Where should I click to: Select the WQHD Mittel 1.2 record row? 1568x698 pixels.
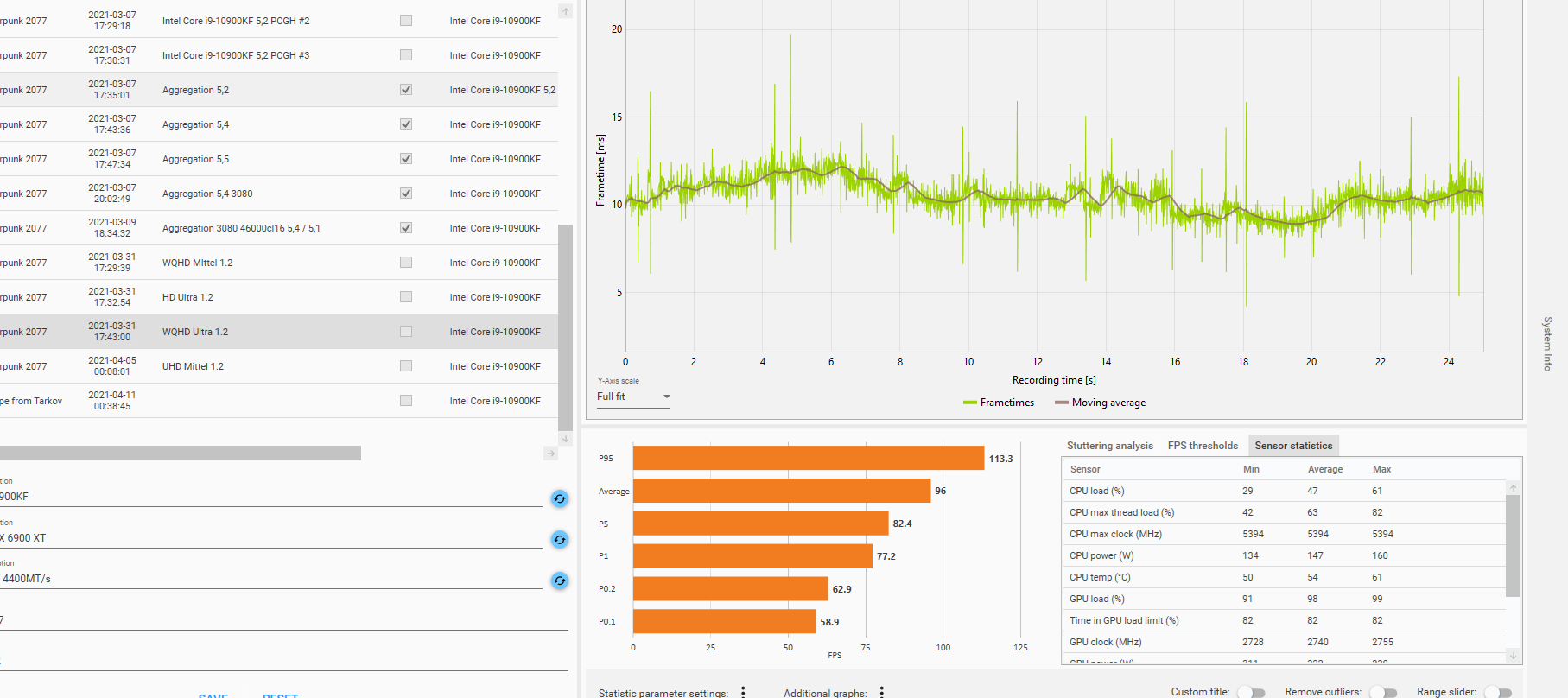click(278, 263)
